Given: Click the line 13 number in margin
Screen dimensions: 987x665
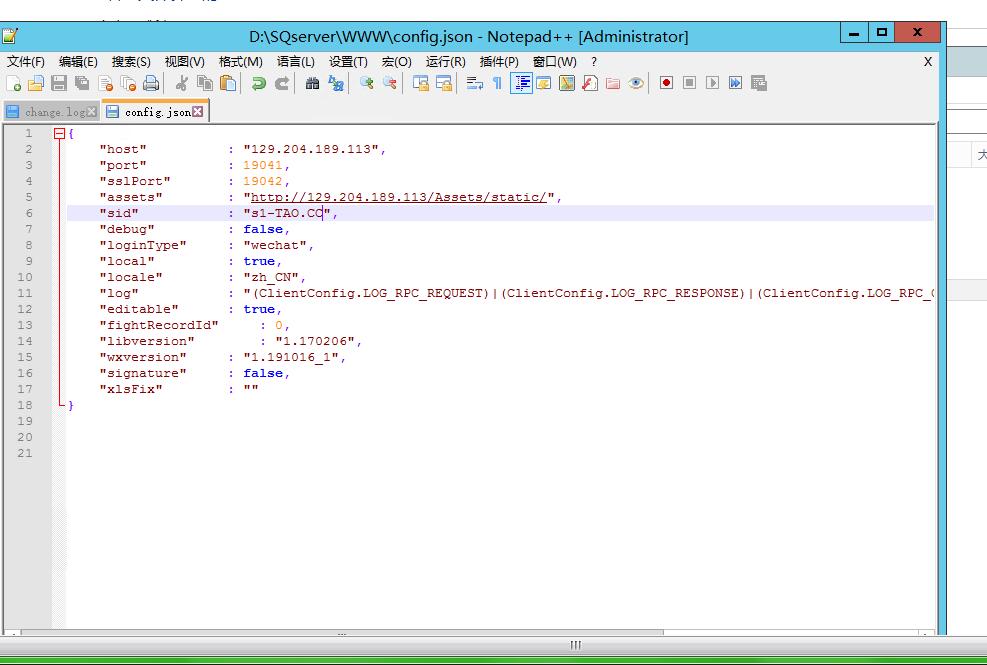Looking at the screenshot, I should [x=25, y=325].
